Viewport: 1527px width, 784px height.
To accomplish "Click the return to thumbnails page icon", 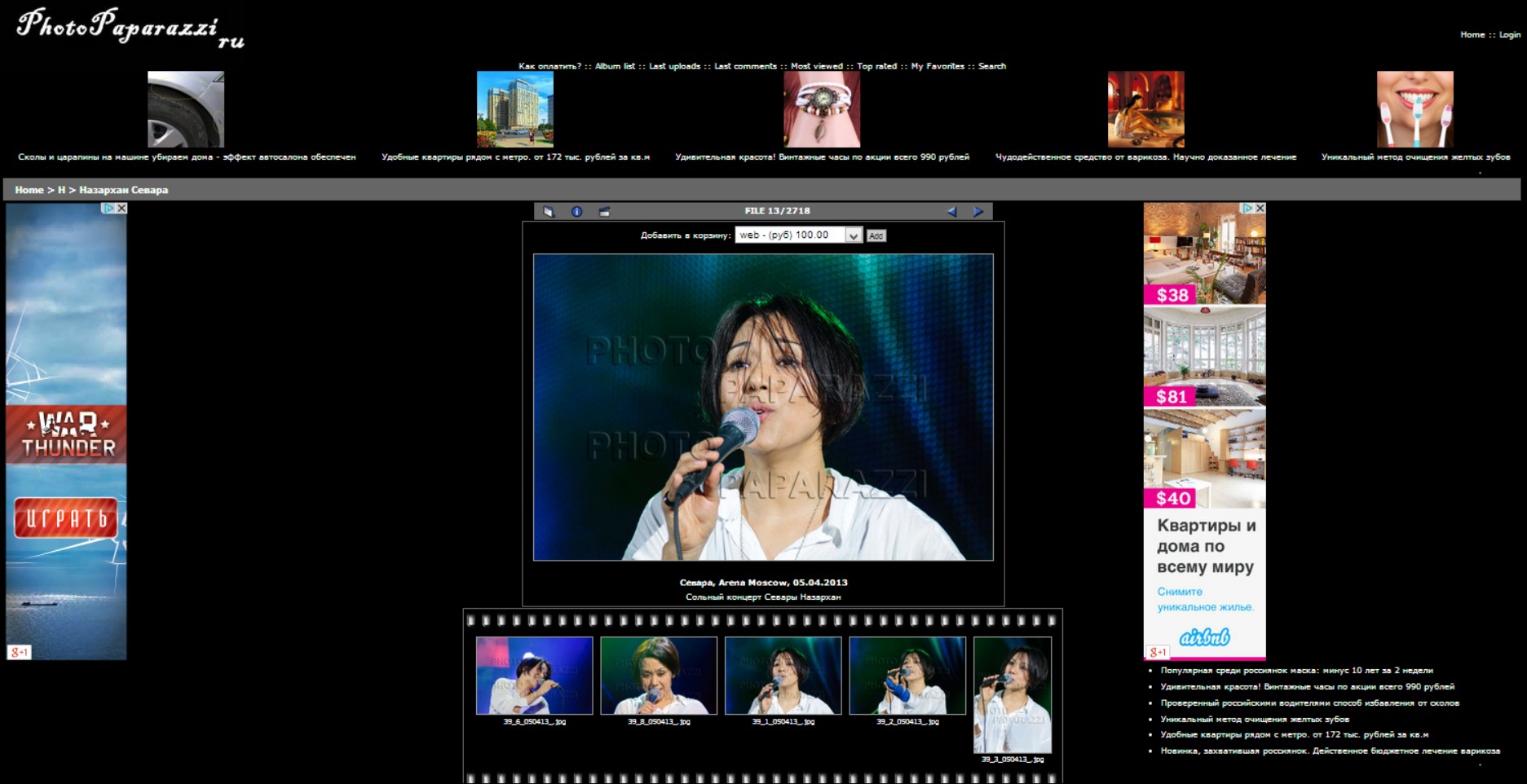I will 549,212.
